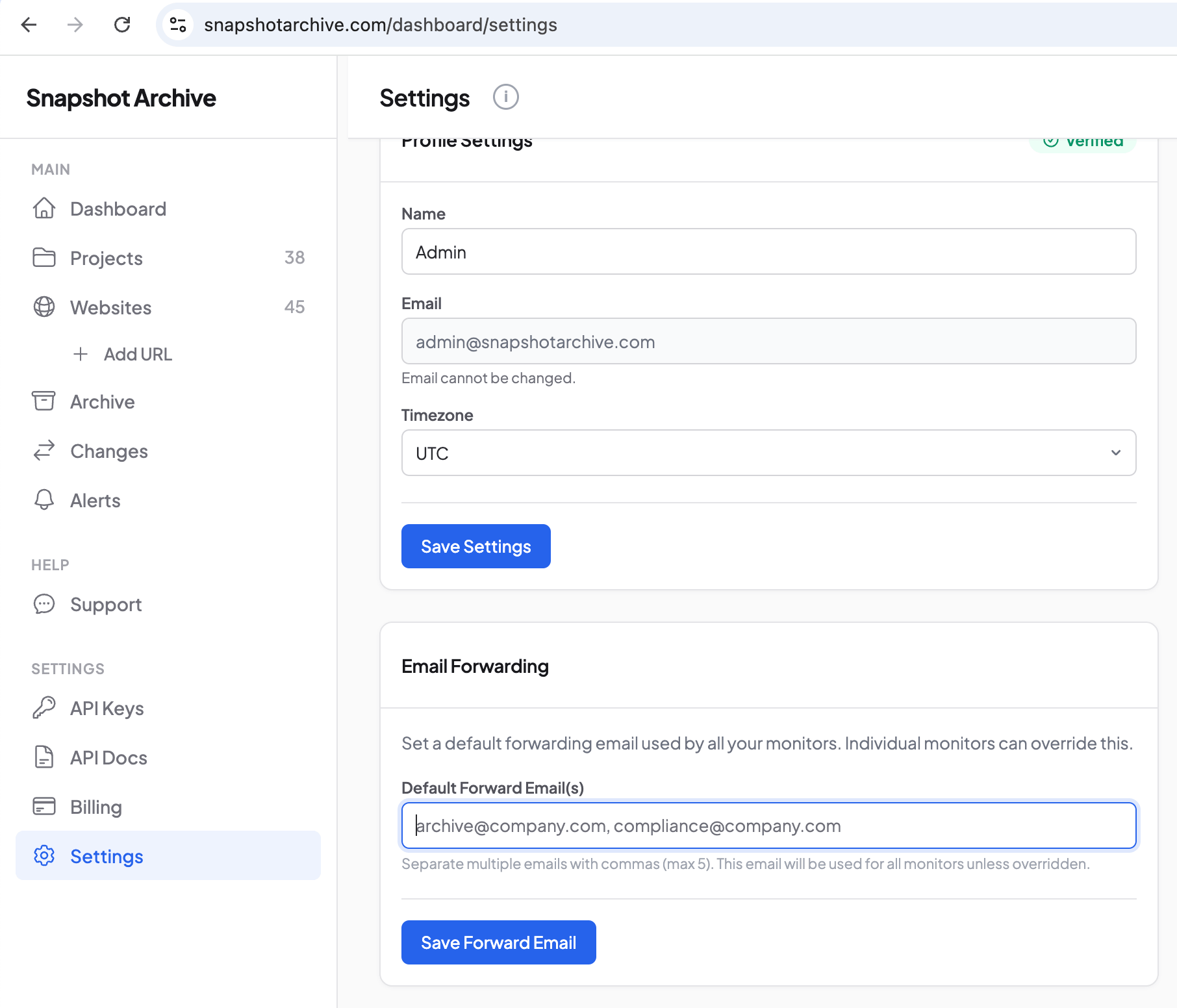Click the info icon beside Settings heading
This screenshot has width=1177, height=1008.
tap(505, 97)
